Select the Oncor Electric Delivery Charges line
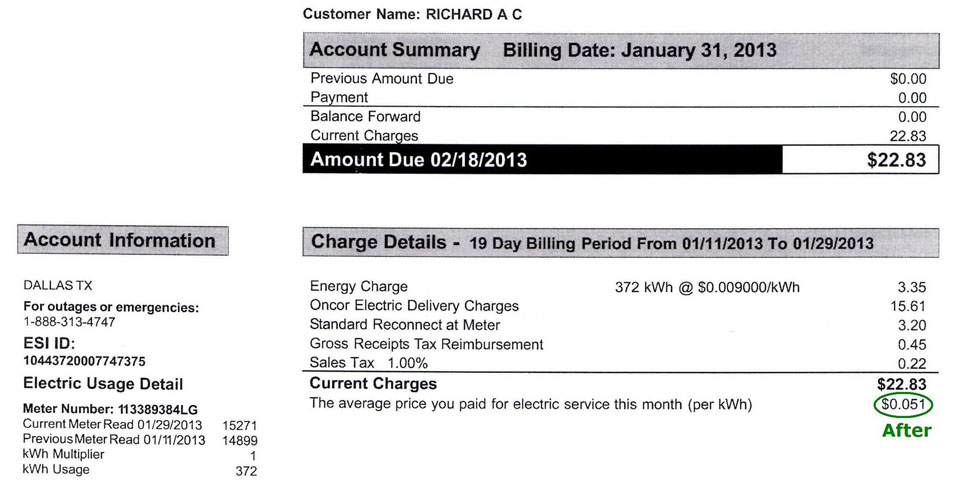Screen dimensions: 960x485 coord(618,306)
